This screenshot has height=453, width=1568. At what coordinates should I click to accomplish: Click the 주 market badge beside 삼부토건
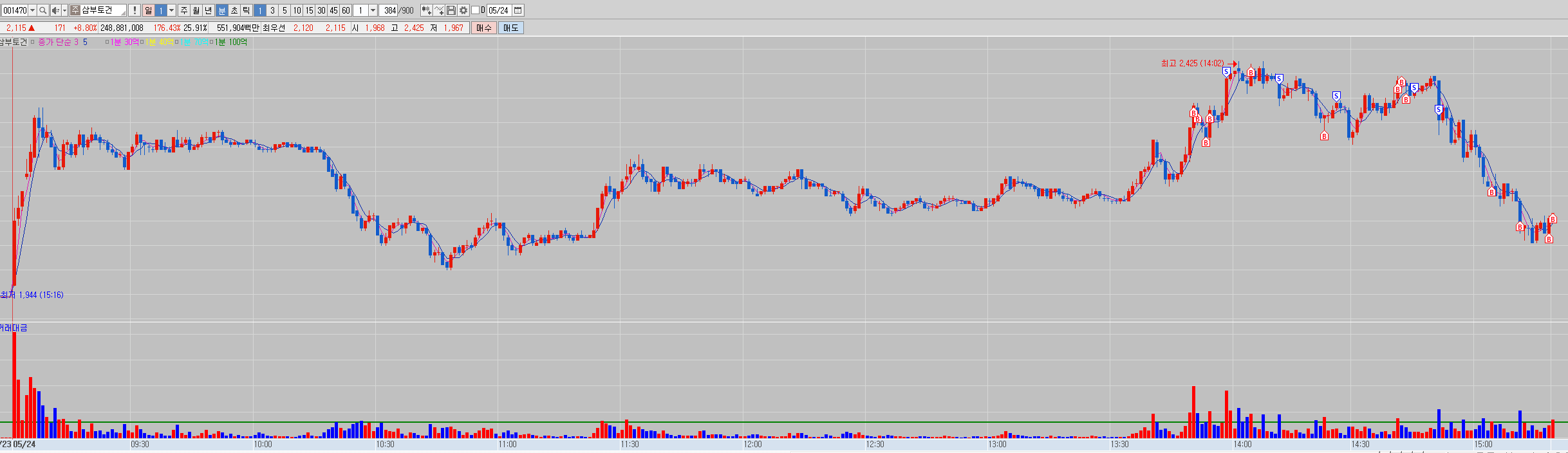coord(75,10)
